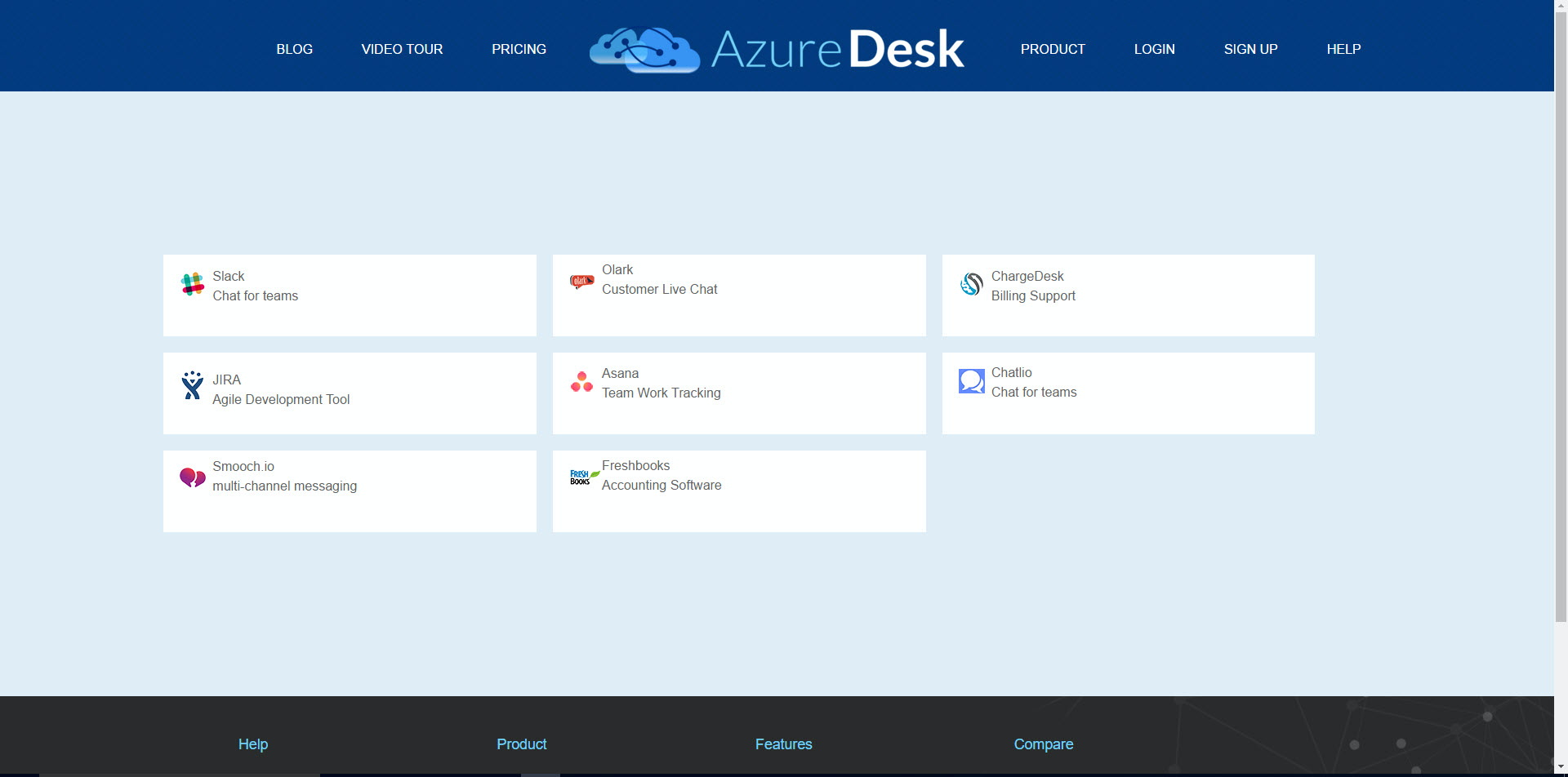Go to Video Tour in navigation
Screen dimensions: 1568x777
pyautogui.click(x=403, y=49)
